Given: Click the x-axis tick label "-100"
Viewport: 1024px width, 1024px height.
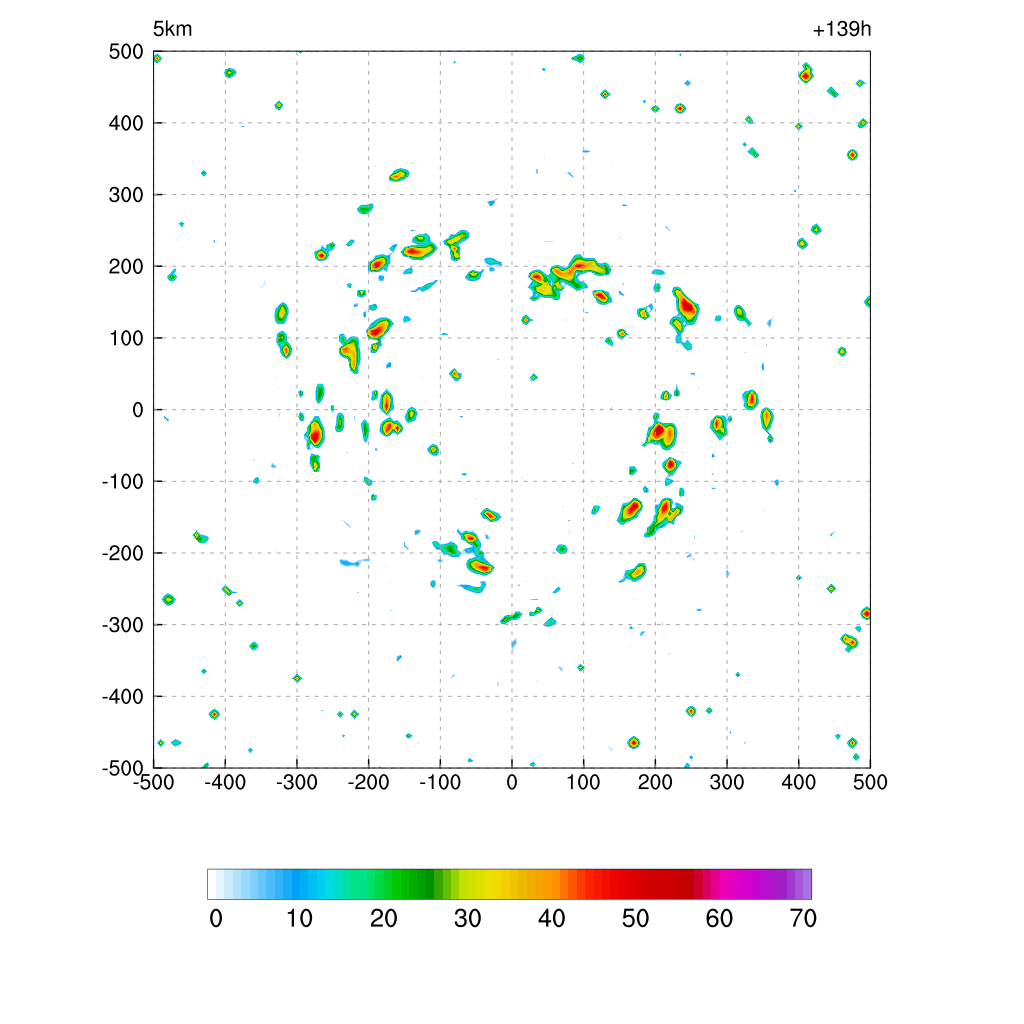Looking at the screenshot, I should coord(441,782).
